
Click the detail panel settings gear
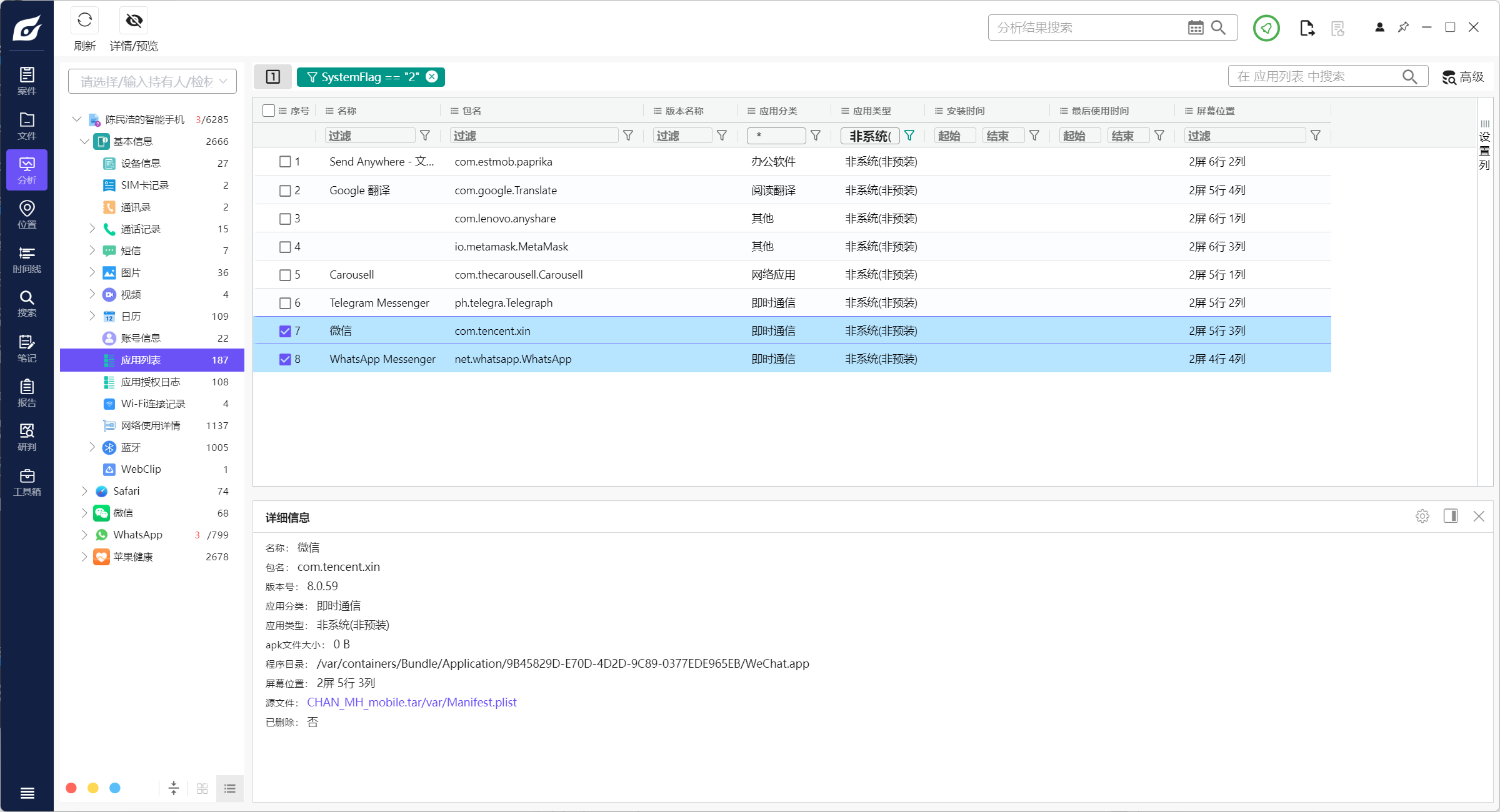pyautogui.click(x=1422, y=516)
